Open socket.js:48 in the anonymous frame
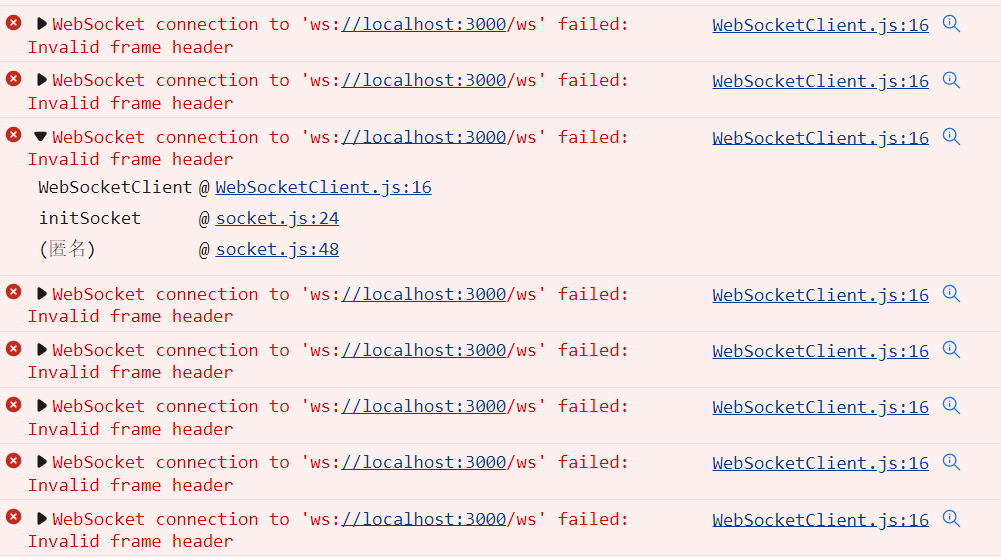The image size is (1001, 557). coord(277,249)
